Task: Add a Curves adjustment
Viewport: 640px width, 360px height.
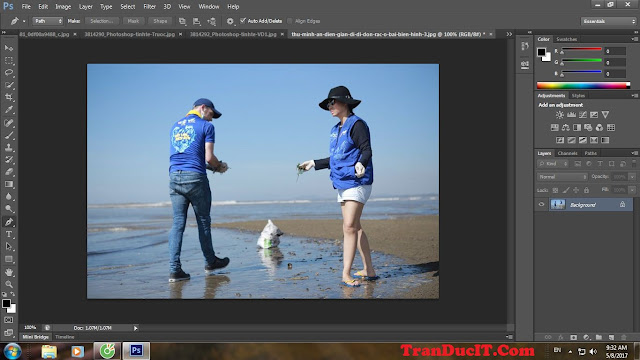Action: pos(583,115)
